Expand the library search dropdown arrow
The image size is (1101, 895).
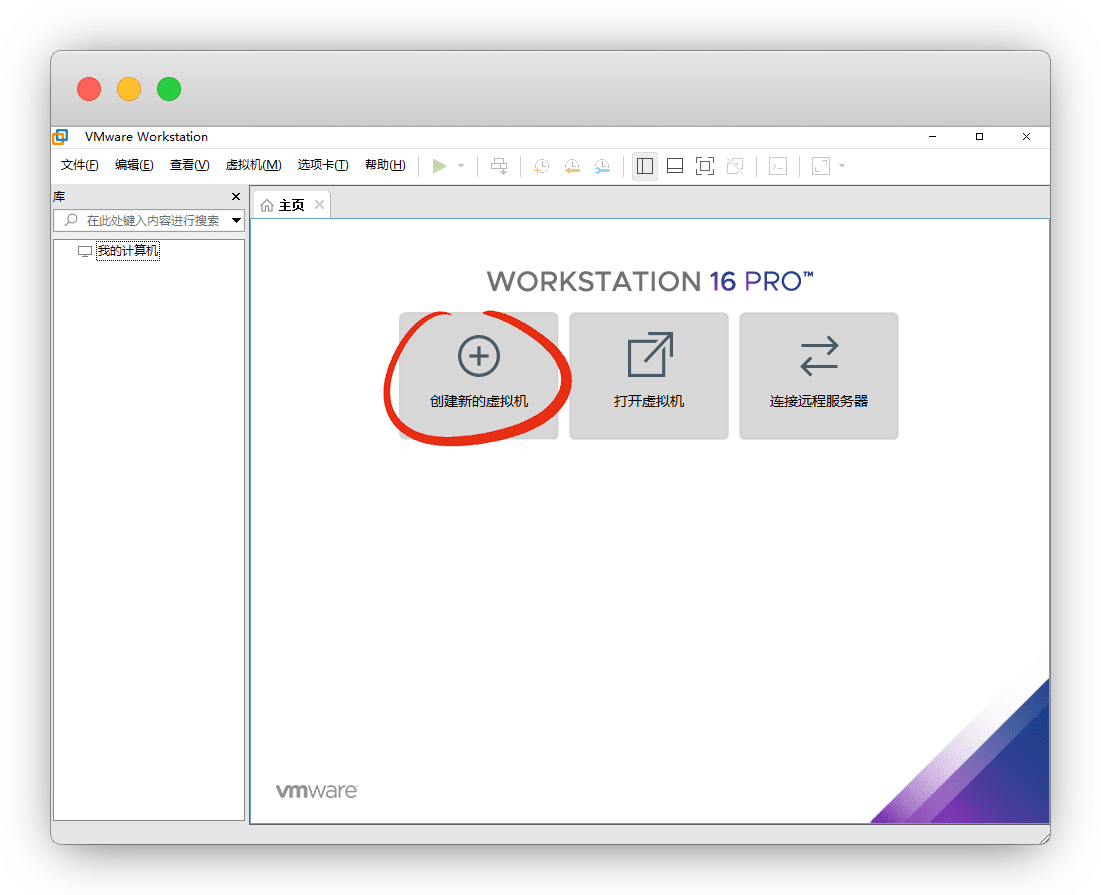pos(237,220)
